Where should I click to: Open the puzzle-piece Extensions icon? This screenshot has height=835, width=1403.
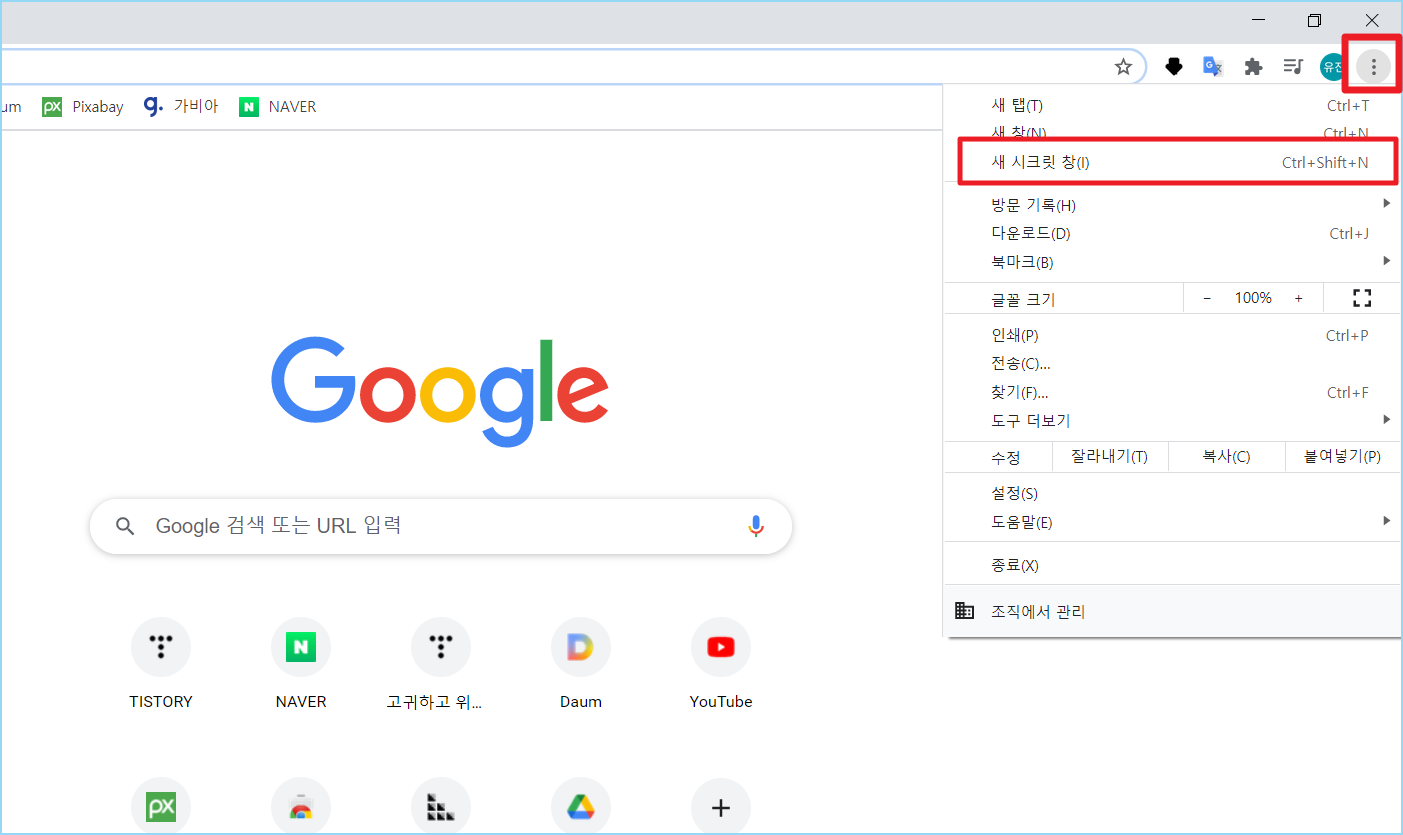(1253, 67)
